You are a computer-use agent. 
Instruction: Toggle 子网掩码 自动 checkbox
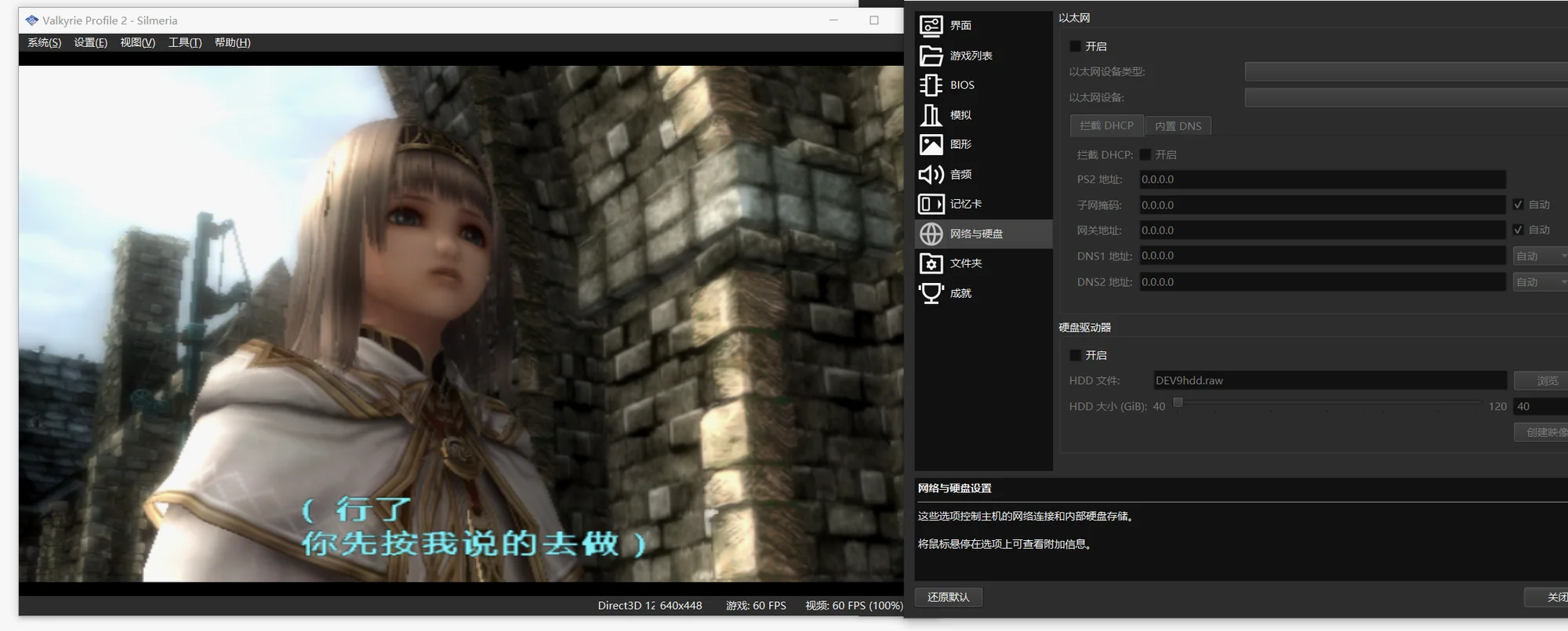click(1518, 205)
